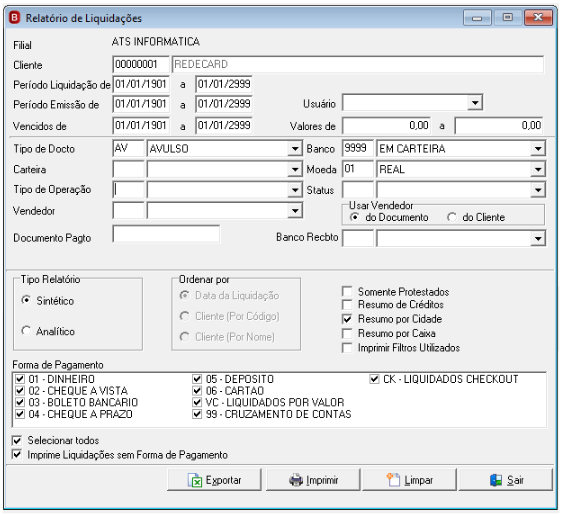Click the Limpar clipboard icon
This screenshot has width=561, height=514.
393,480
